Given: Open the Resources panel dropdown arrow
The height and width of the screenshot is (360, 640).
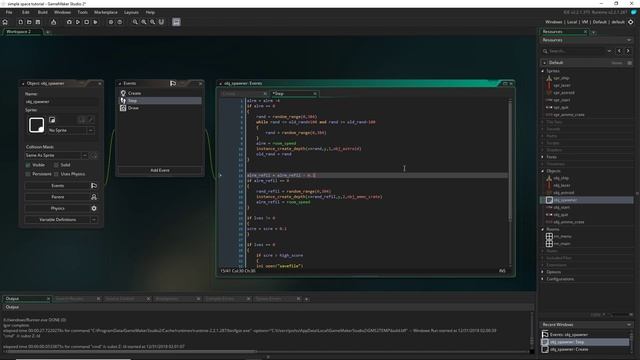Looking at the screenshot, I should pos(629,40).
